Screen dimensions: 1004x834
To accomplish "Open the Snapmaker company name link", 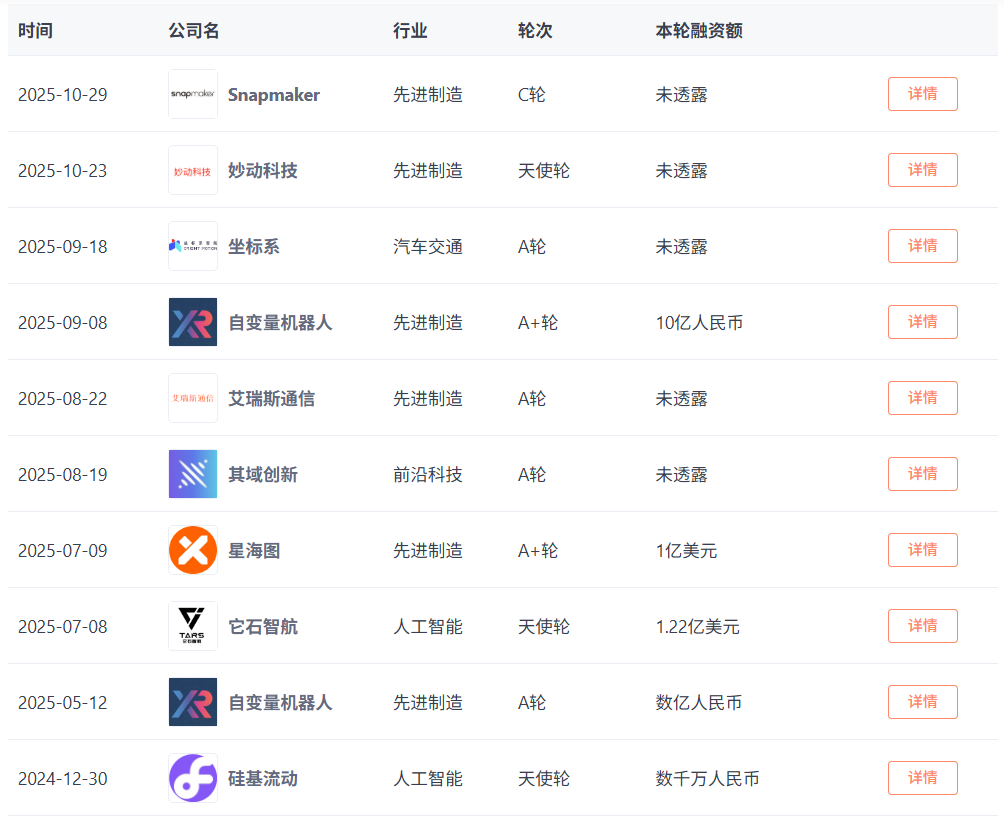I will (x=274, y=95).
